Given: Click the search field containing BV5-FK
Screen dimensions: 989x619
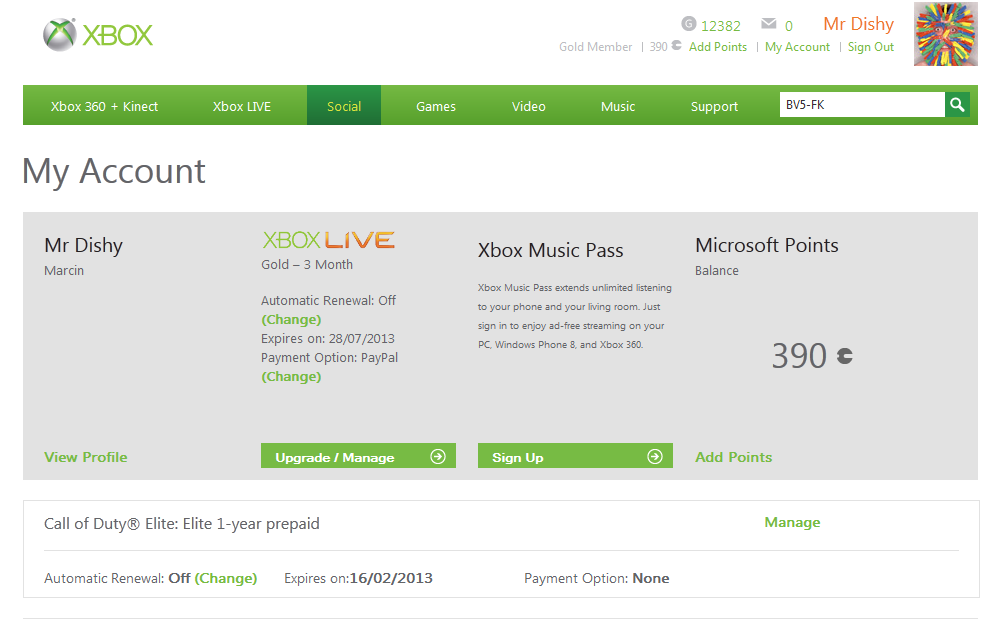Looking at the screenshot, I should [x=862, y=105].
